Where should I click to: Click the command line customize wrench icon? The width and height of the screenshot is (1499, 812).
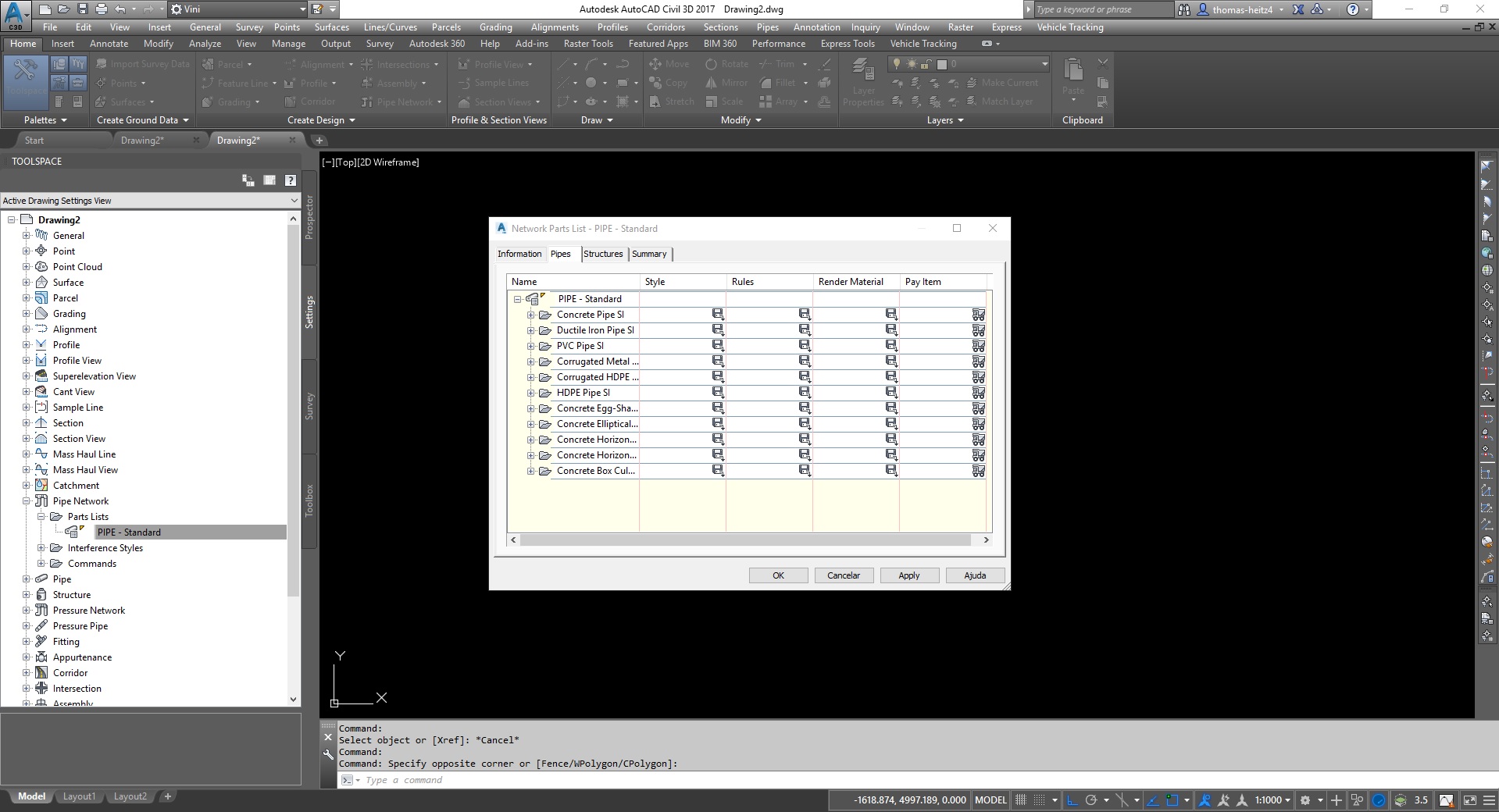[328, 754]
